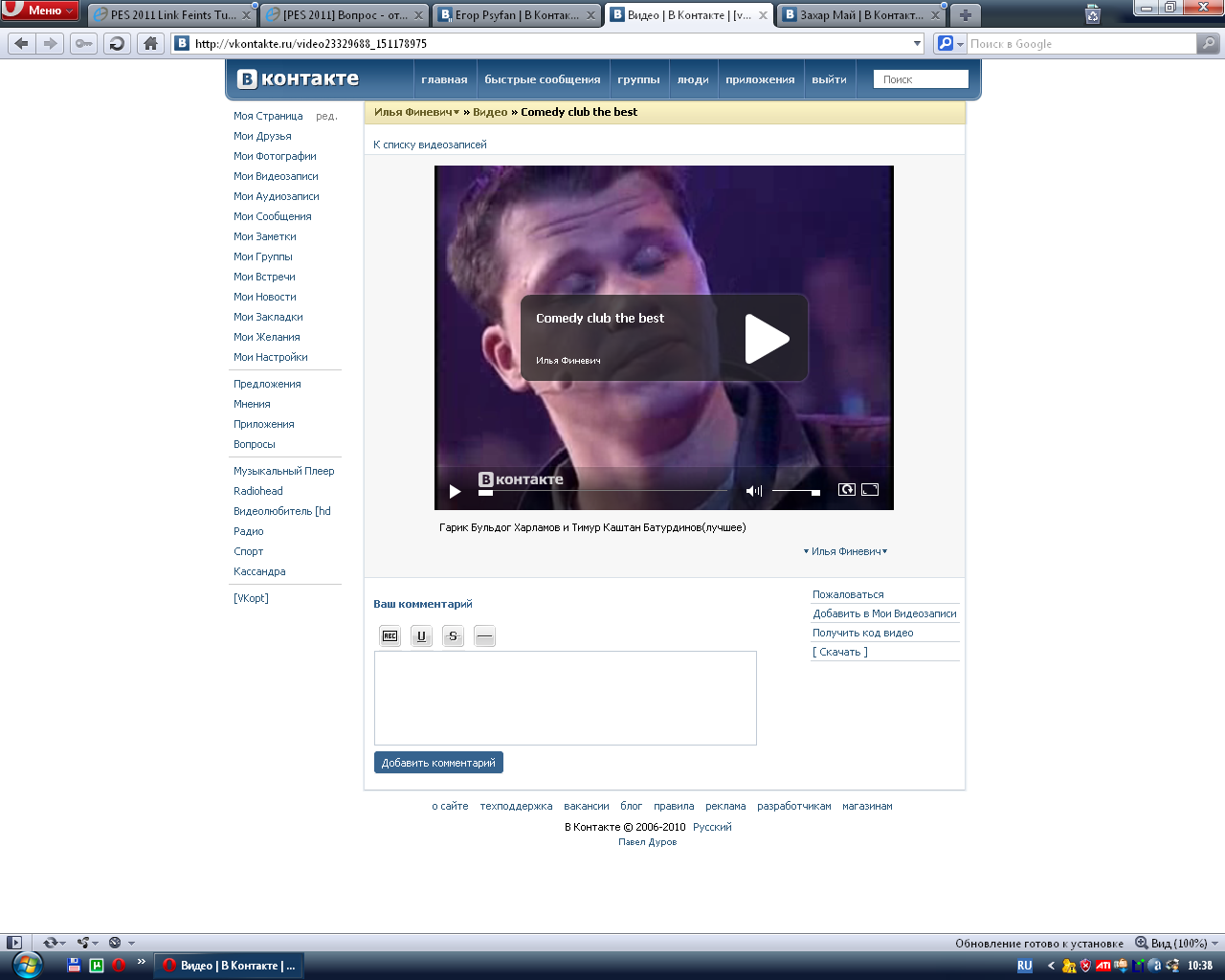Switch to Захар Май tab
This screenshot has height=980, width=1225.
[x=861, y=14]
